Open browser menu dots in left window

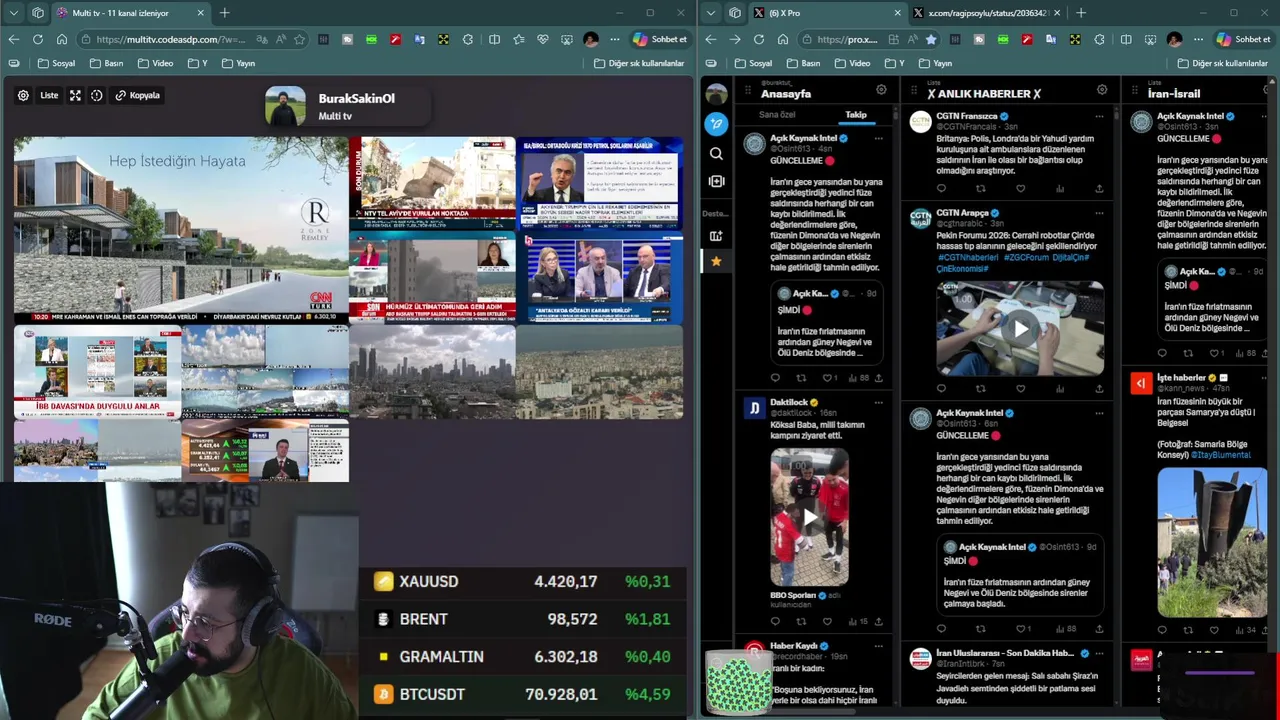point(614,39)
